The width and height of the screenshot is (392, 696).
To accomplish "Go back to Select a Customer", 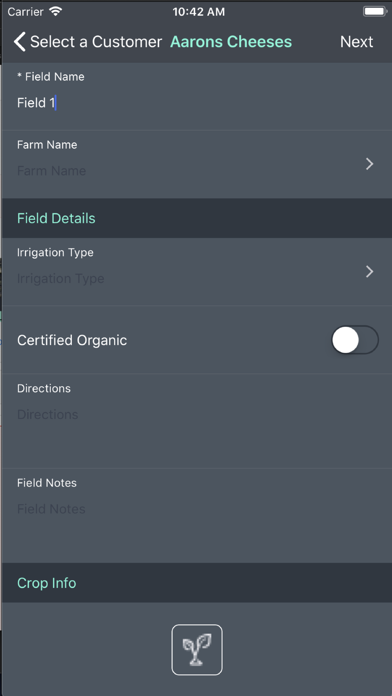I will (96, 42).
